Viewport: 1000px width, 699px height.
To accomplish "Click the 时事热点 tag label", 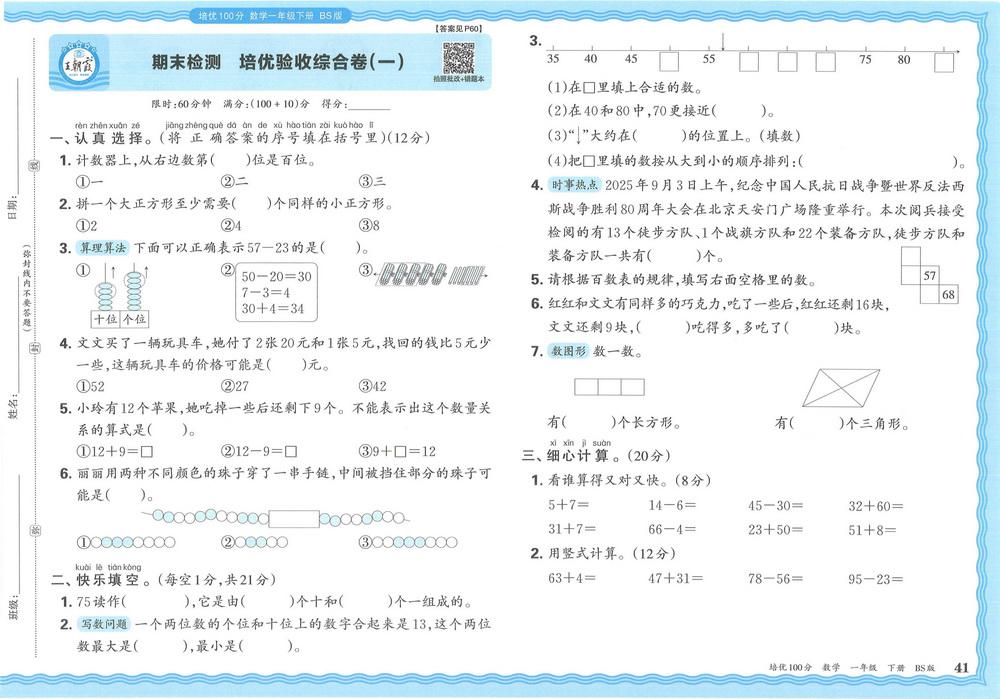I will pyautogui.click(x=575, y=185).
